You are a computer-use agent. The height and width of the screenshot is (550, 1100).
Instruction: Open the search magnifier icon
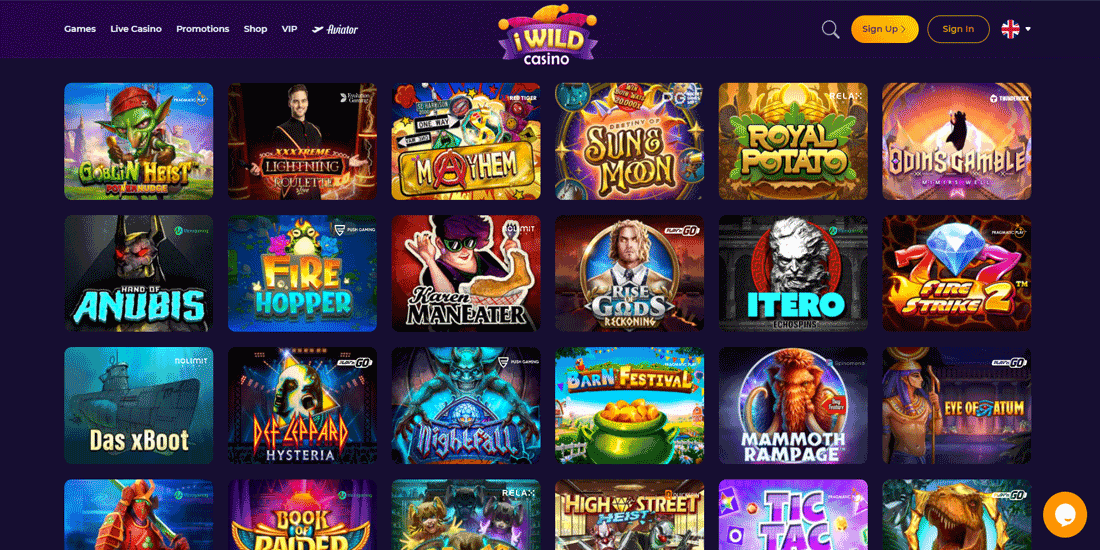[830, 29]
